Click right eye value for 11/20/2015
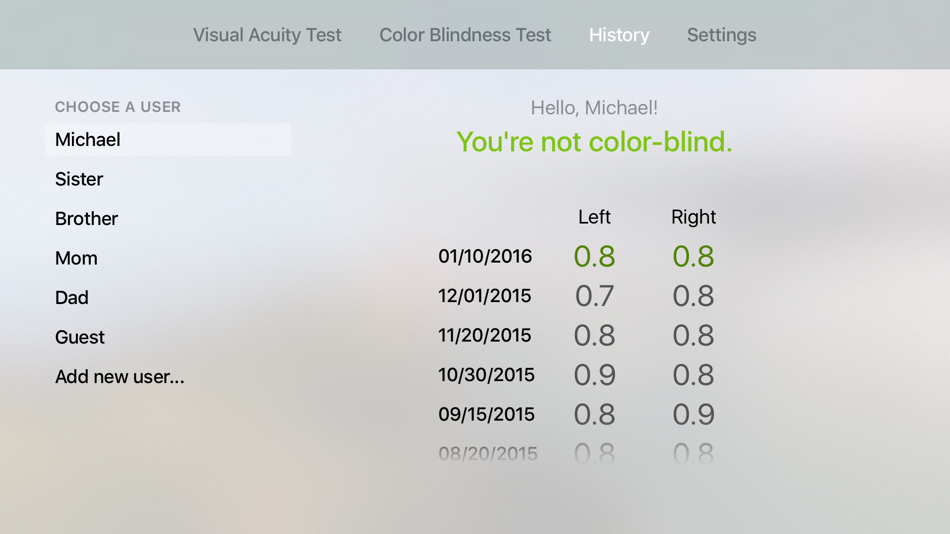The image size is (950, 534). pos(693,335)
